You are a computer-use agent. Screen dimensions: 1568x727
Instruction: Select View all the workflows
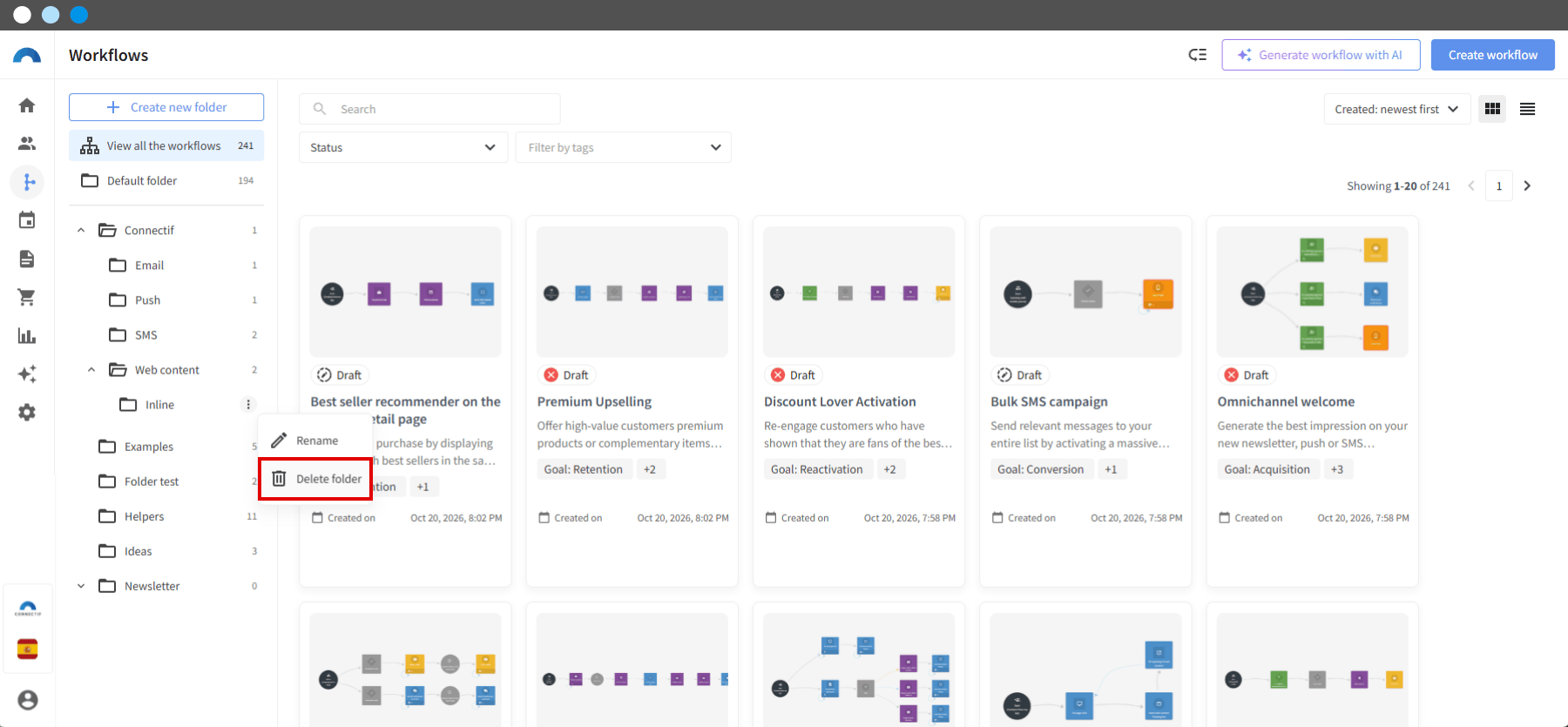pos(166,145)
